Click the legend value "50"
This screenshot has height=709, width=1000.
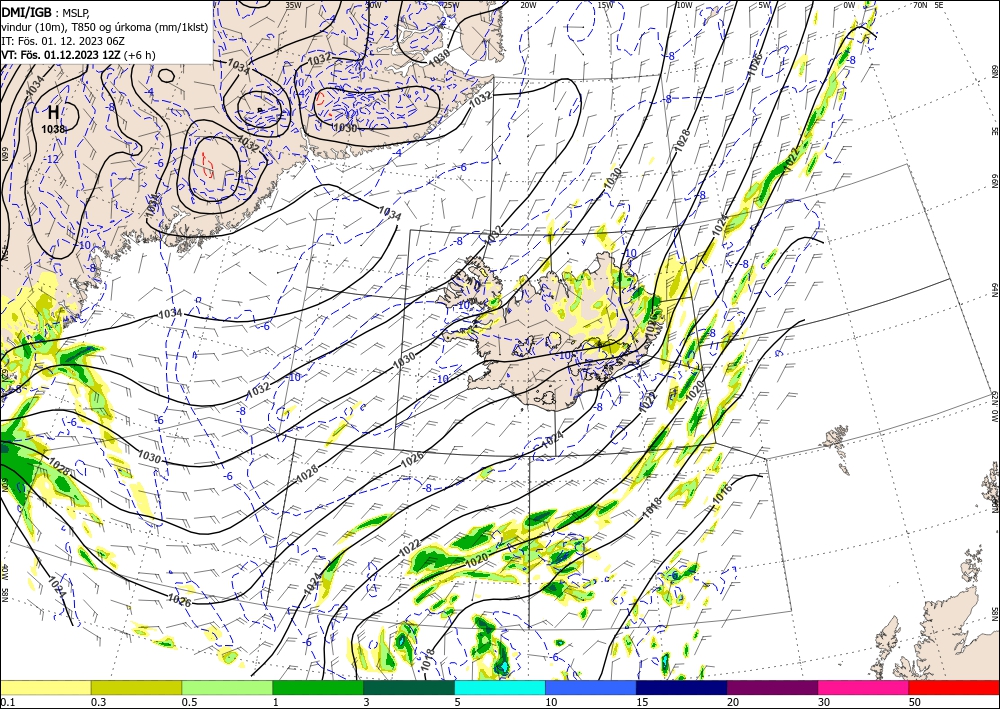click(915, 702)
